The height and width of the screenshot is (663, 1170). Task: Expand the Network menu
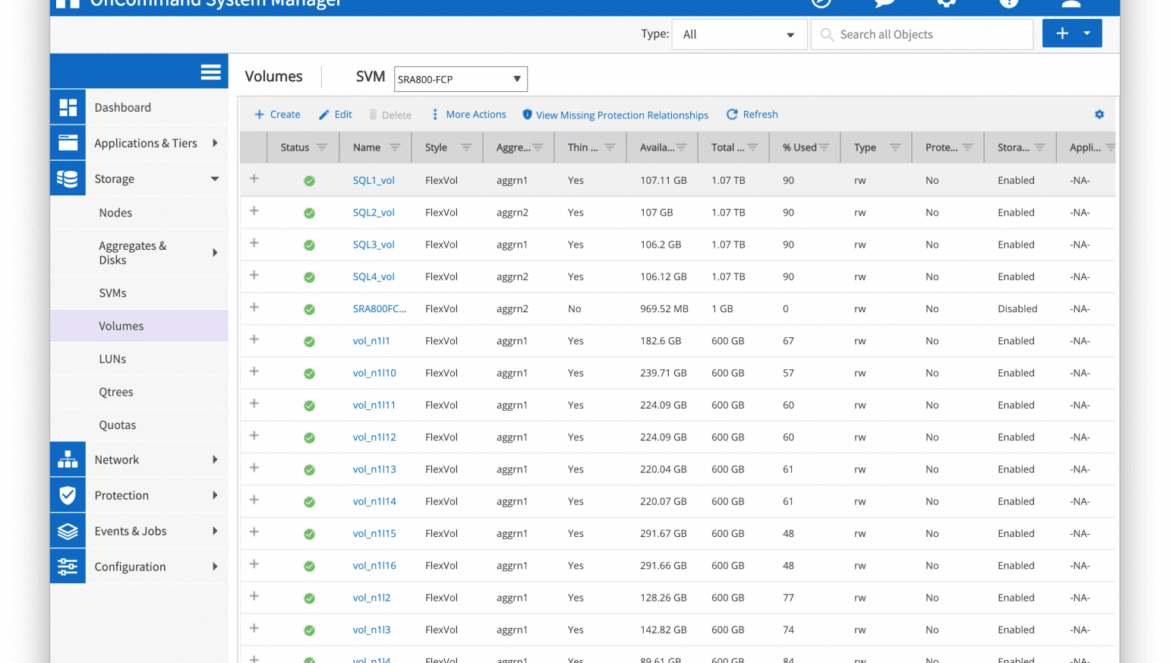pyautogui.click(x=215, y=459)
